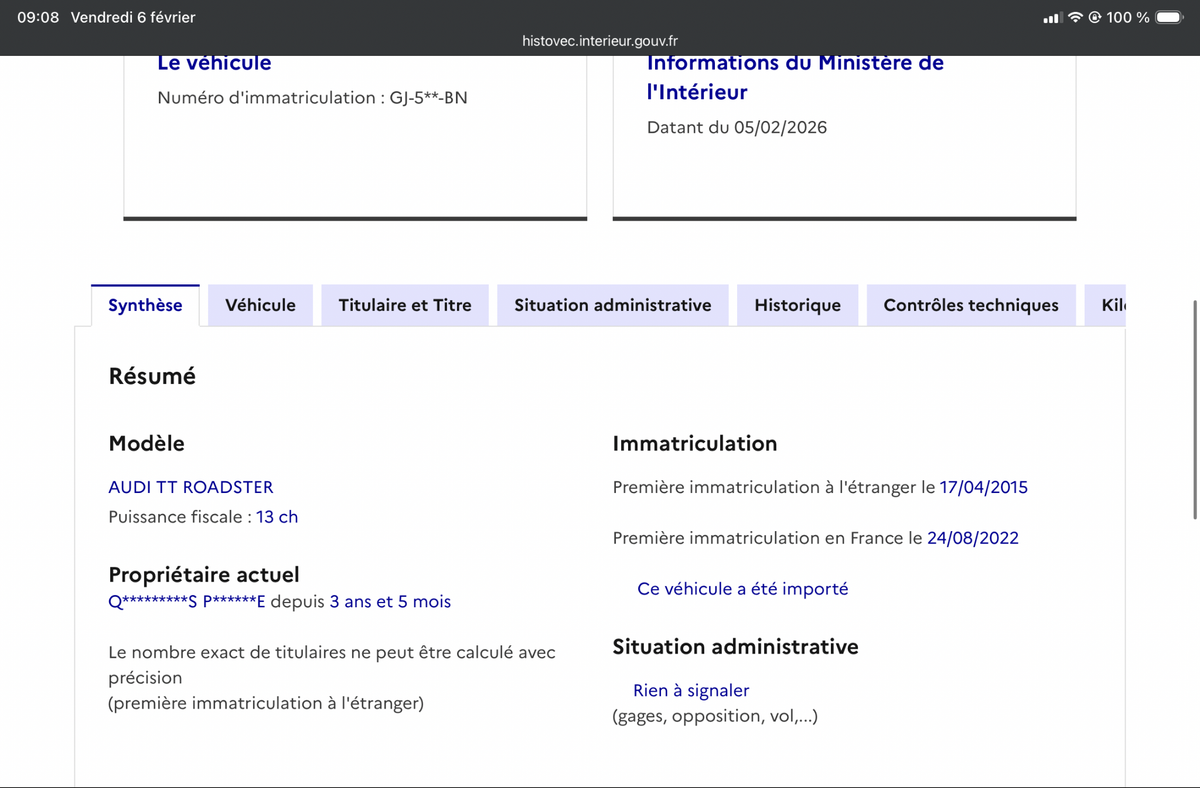
Task: Tap the 09:08 clock in status bar
Action: click(38, 18)
